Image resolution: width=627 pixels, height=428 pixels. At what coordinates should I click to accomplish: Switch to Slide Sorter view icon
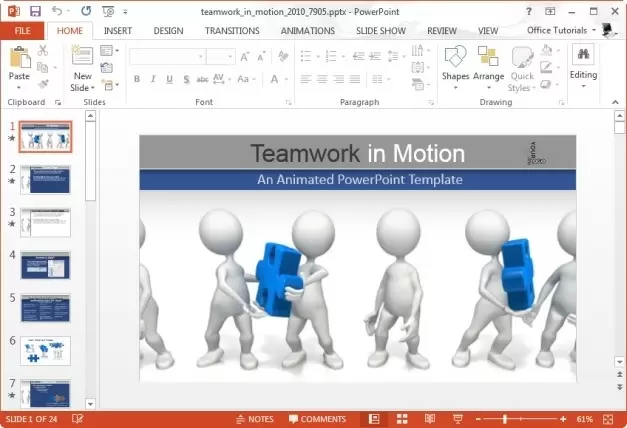coord(401,419)
